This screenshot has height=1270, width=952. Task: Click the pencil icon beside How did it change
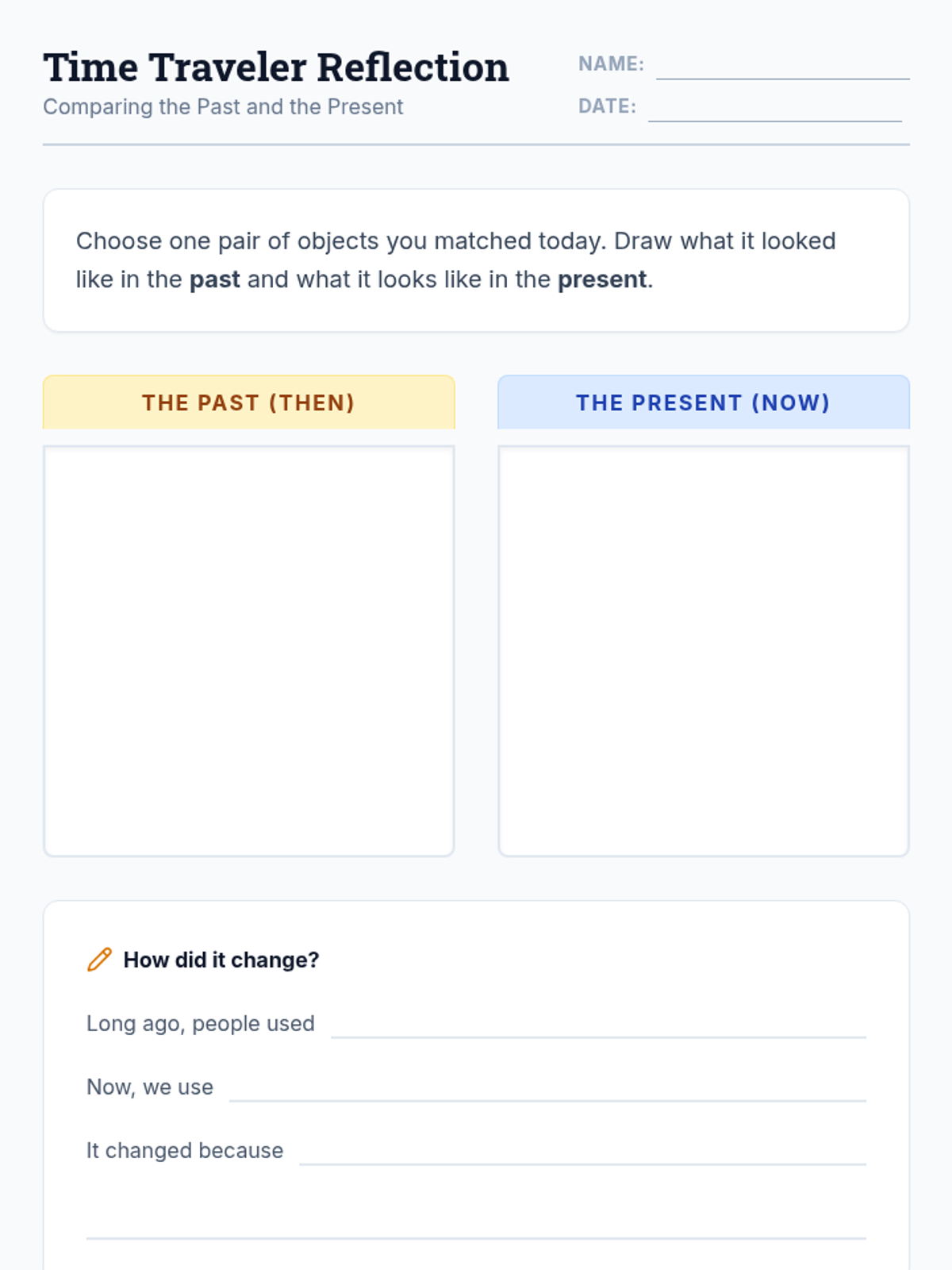99,960
